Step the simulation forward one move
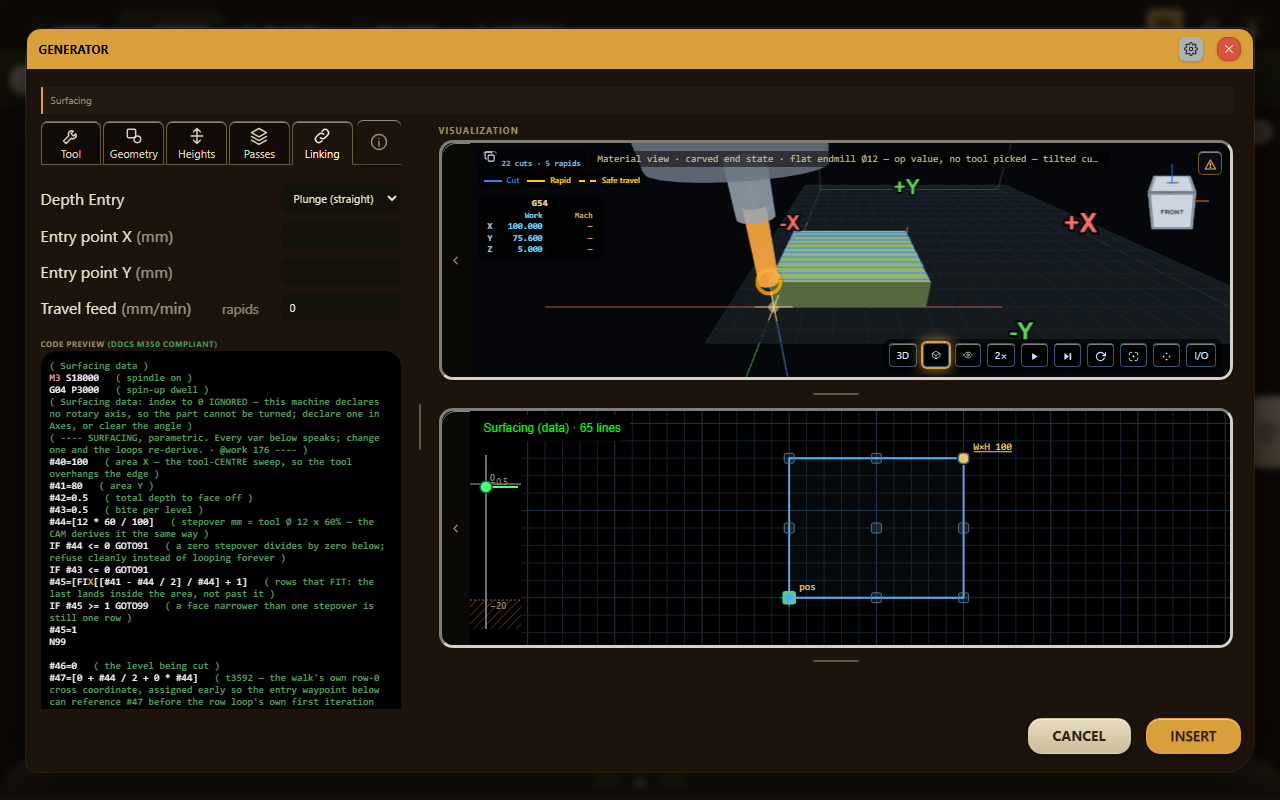1280x800 pixels. point(1067,355)
